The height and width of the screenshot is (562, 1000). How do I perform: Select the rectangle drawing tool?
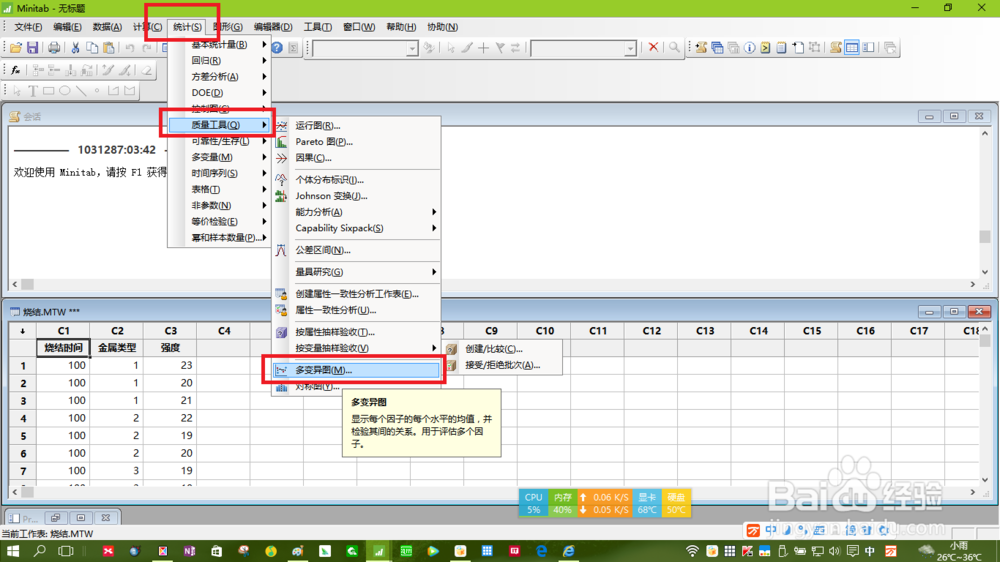pyautogui.click(x=48, y=91)
